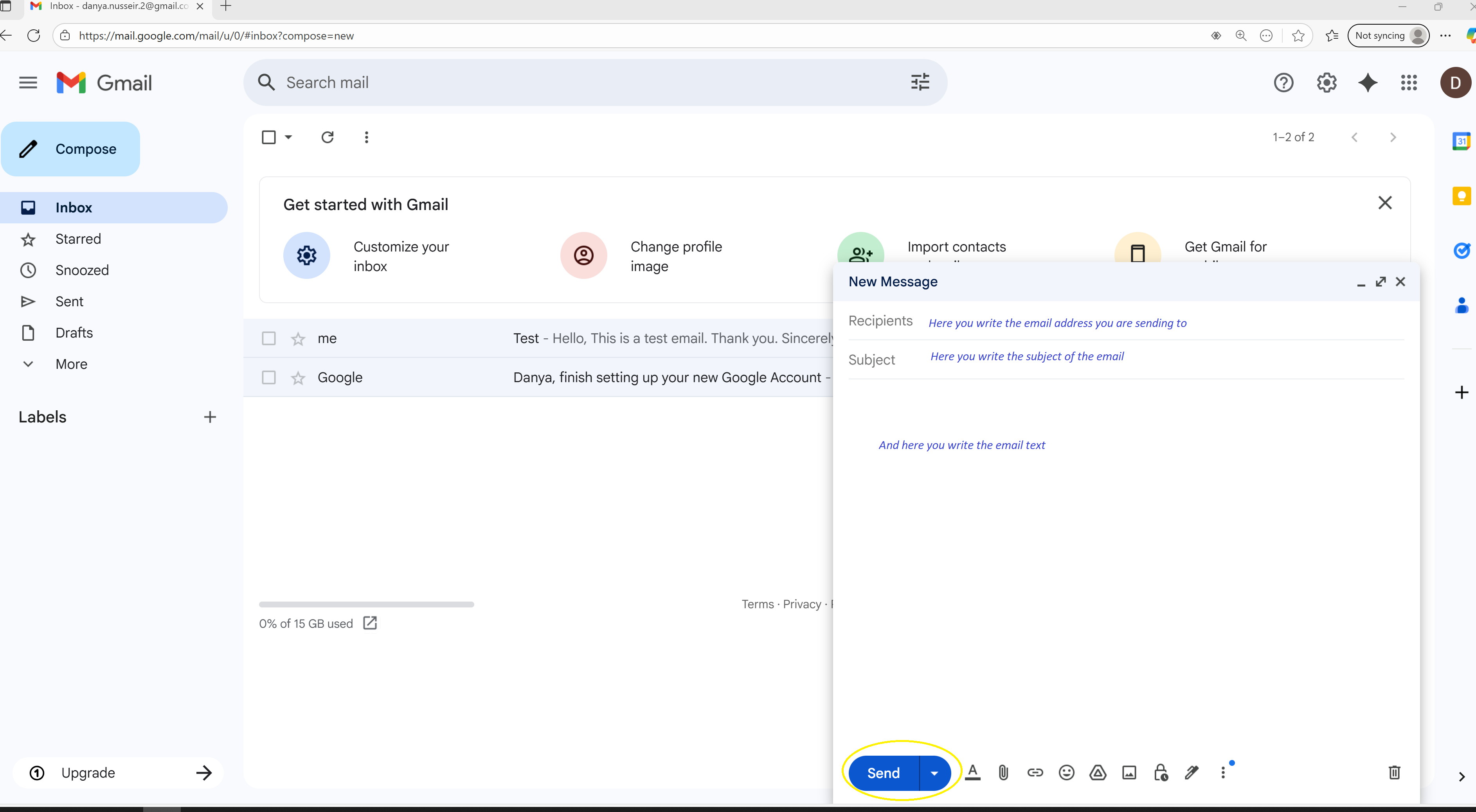Insert link in the new message

click(x=1035, y=773)
